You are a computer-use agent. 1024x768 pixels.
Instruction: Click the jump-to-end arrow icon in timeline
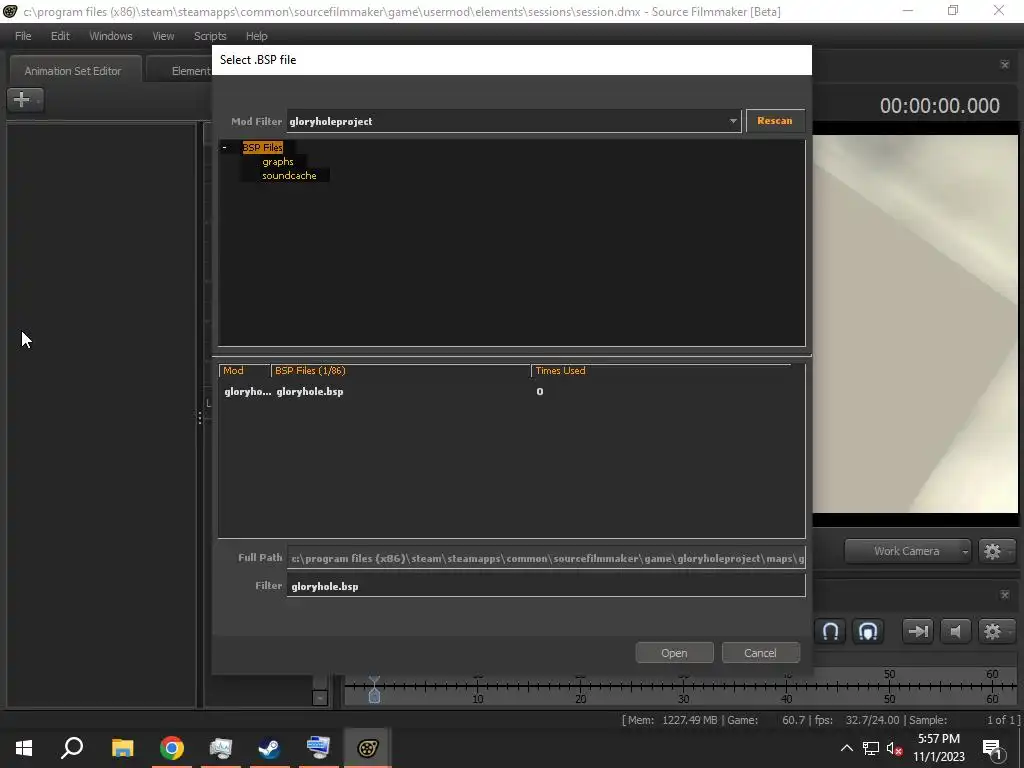(x=918, y=632)
